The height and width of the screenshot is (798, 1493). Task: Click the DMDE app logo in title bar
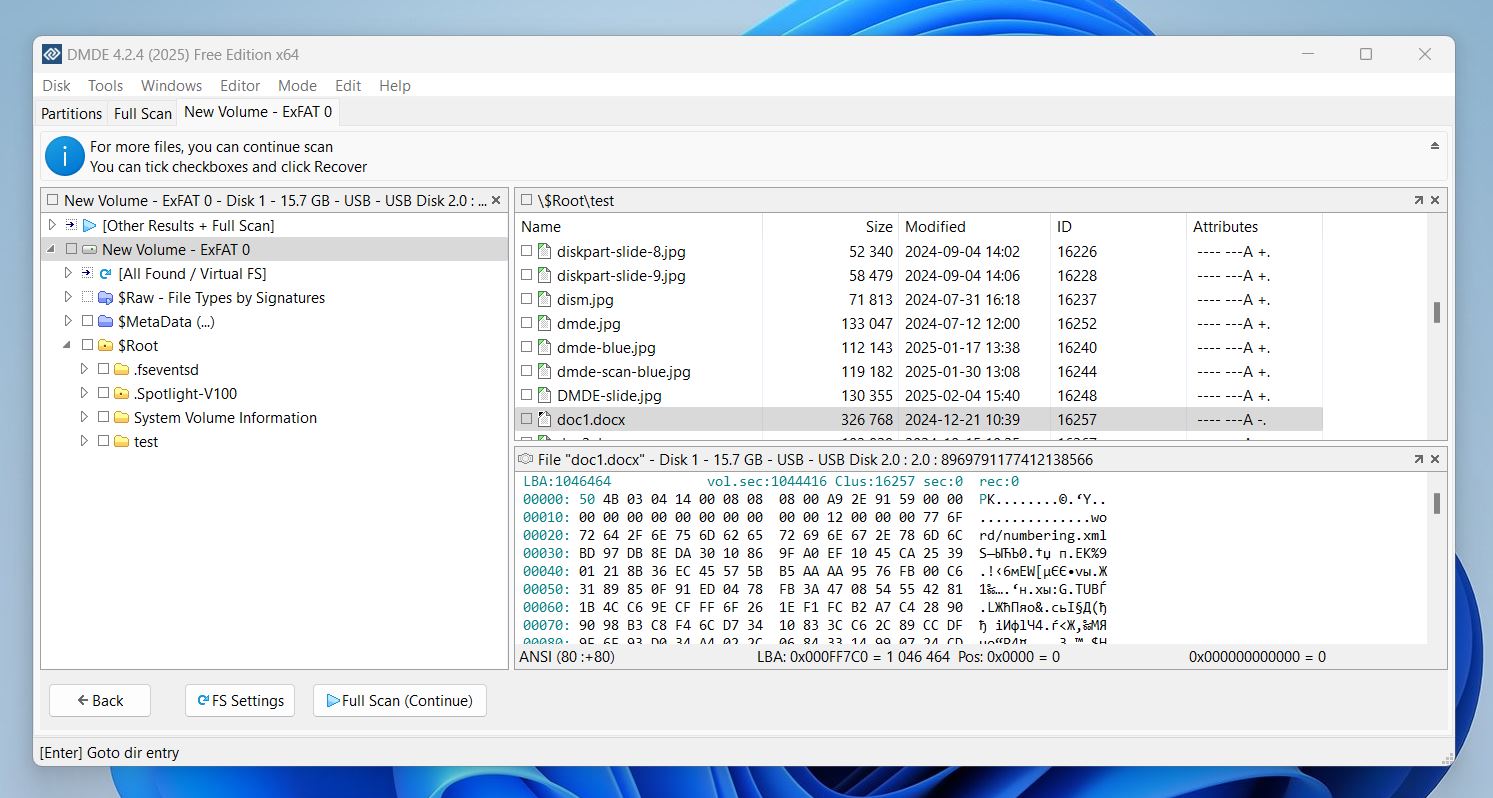click(x=52, y=54)
